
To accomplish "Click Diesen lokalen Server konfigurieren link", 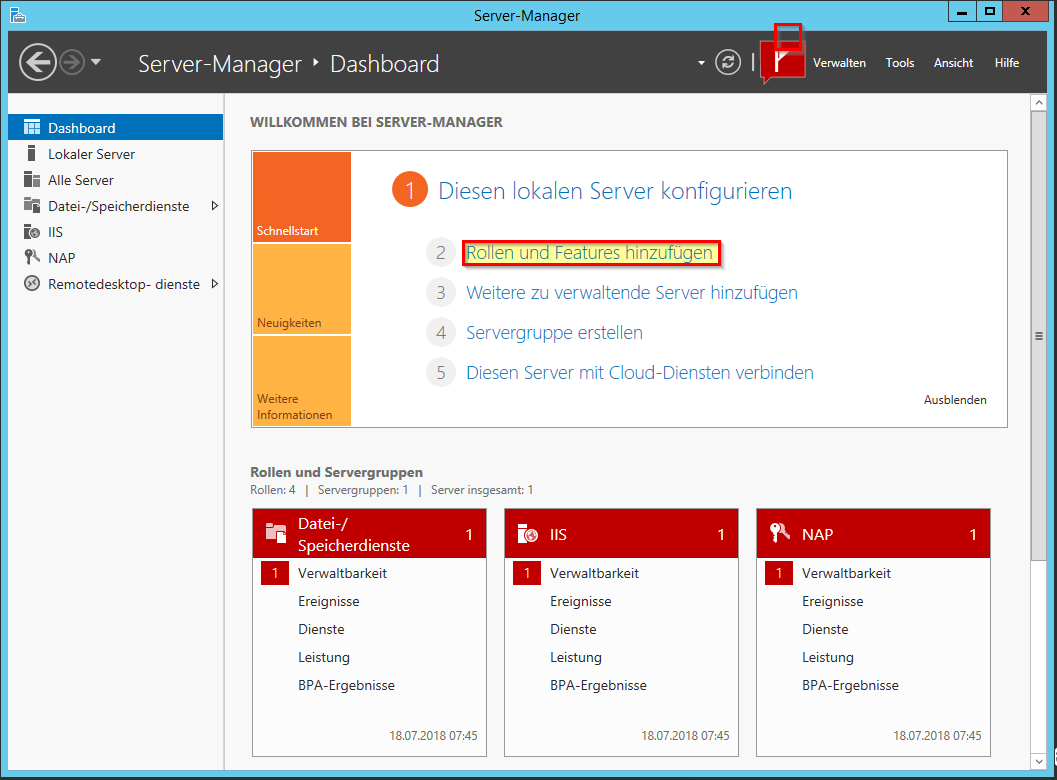I will [x=615, y=191].
